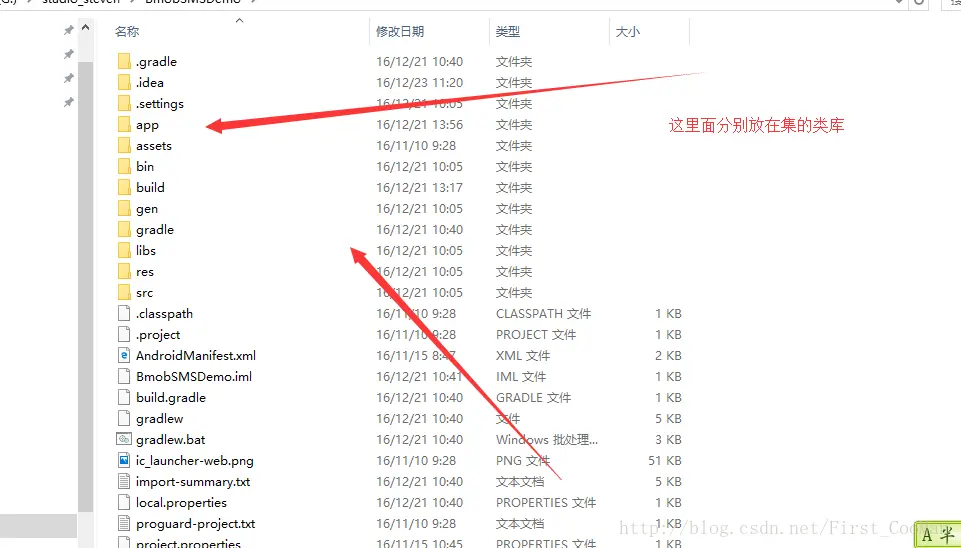Click the src folder row
961x548 pixels.
145,293
